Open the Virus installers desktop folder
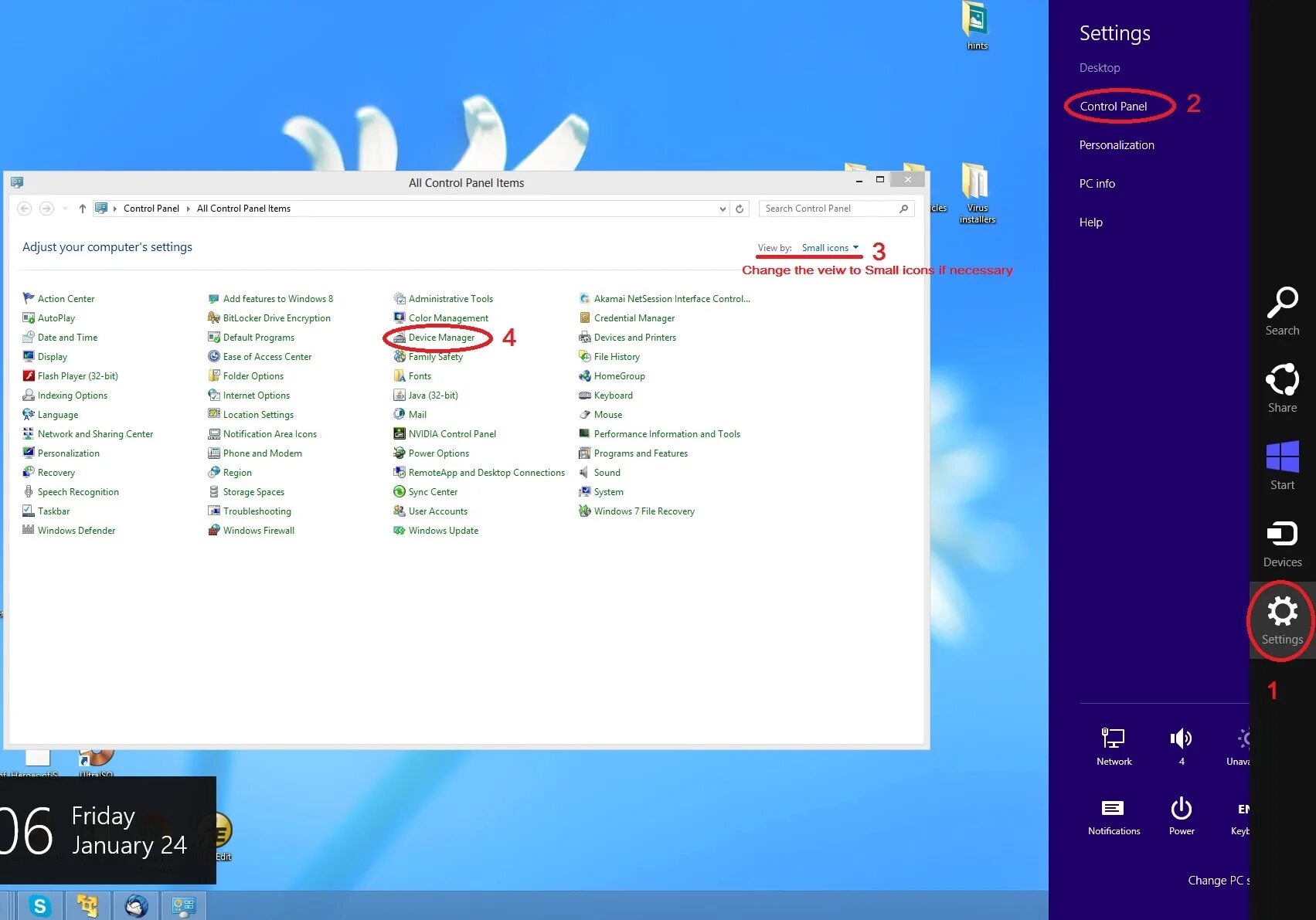The height and width of the screenshot is (920, 1316). 977,193
